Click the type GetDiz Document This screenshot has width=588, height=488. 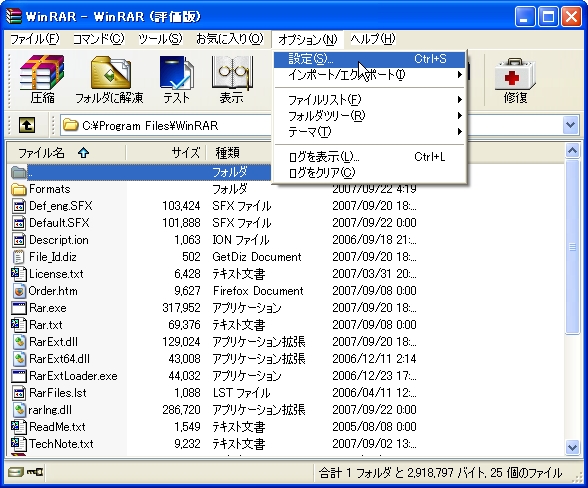click(257, 257)
